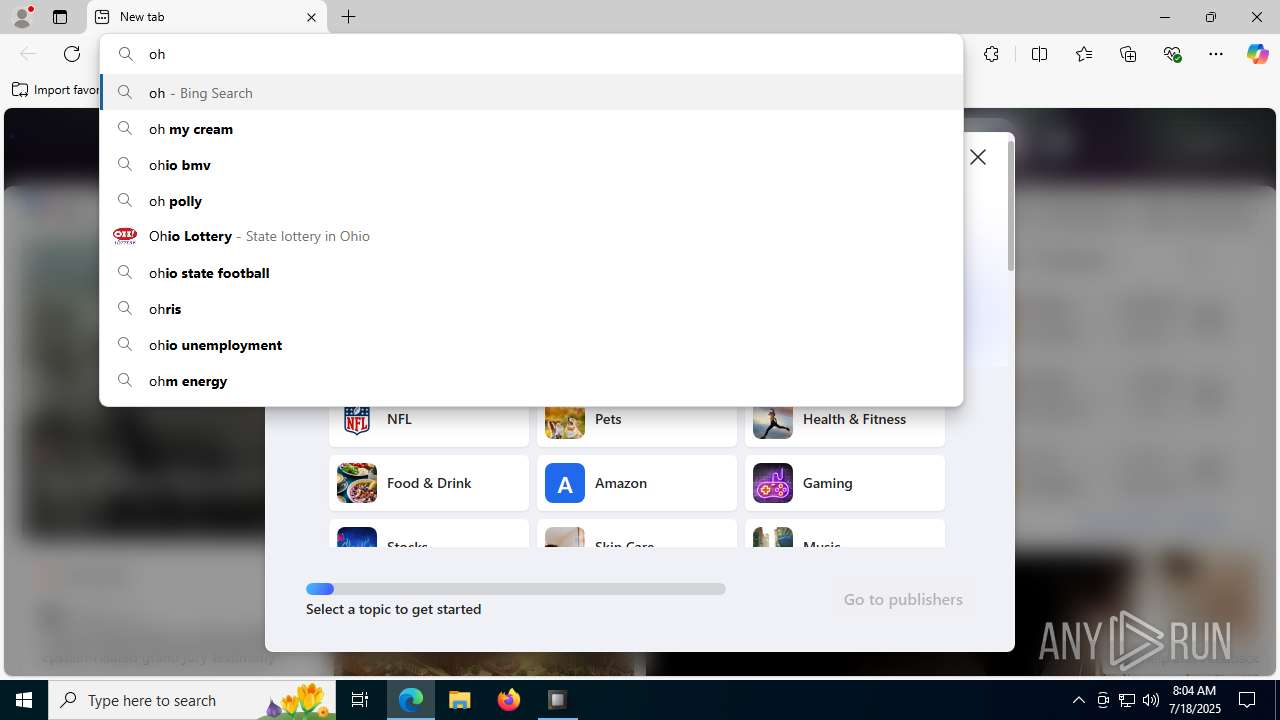Viewport: 1280px width, 720px height.
Task: Select the ohio state football suggestion
Action: pos(531,273)
